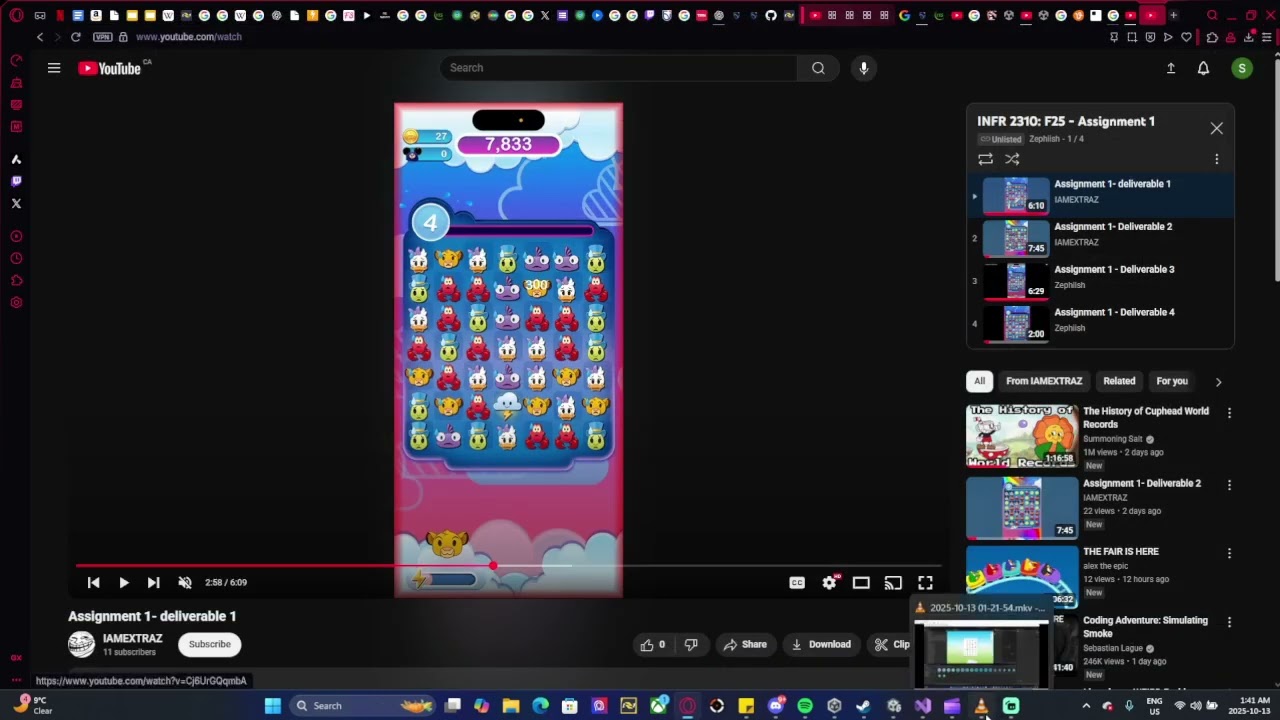Dislike the video with thumbs down
The image size is (1280, 720).
[x=691, y=644]
